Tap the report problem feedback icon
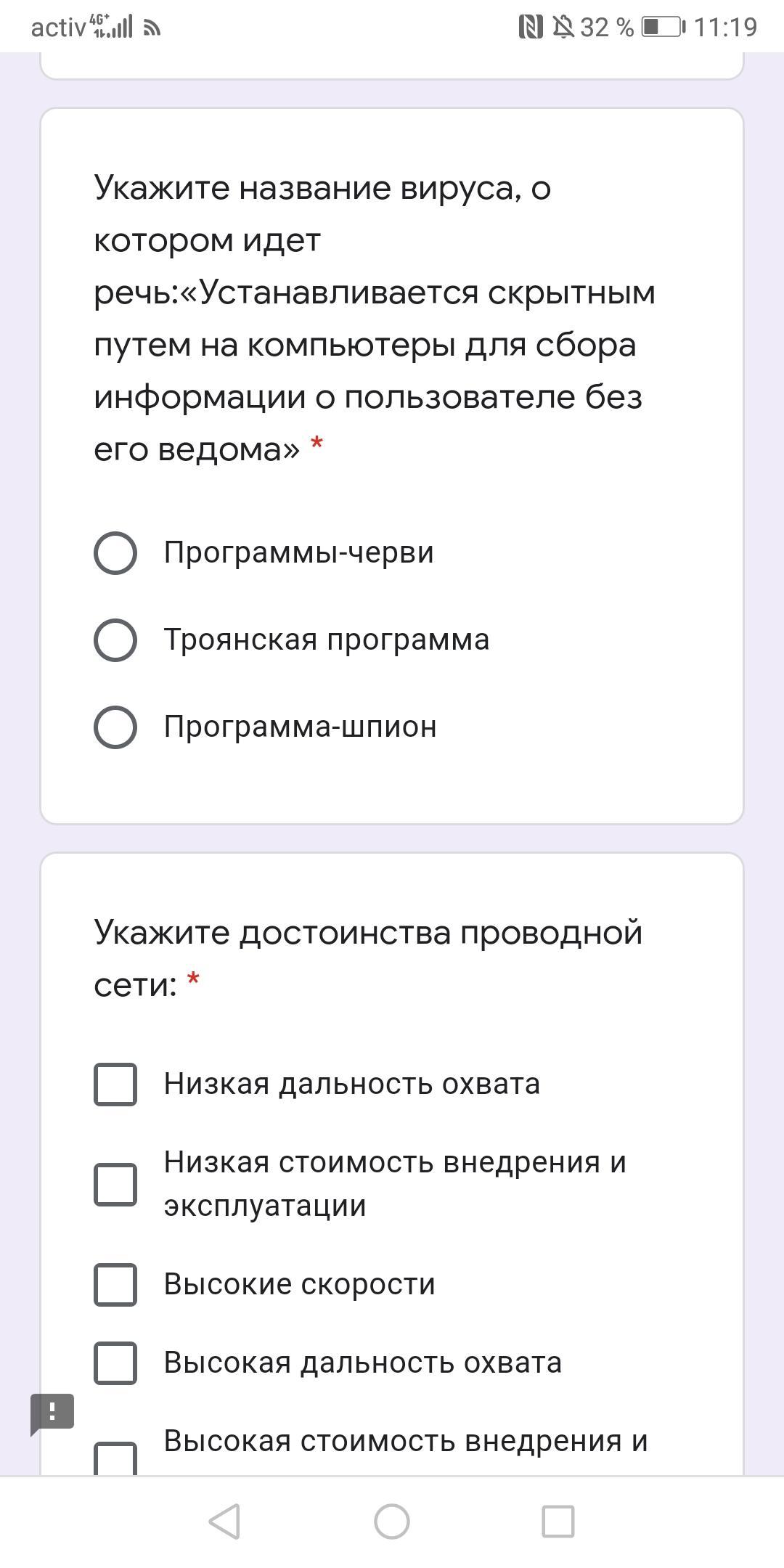The height and width of the screenshot is (1568, 784). [x=52, y=1413]
